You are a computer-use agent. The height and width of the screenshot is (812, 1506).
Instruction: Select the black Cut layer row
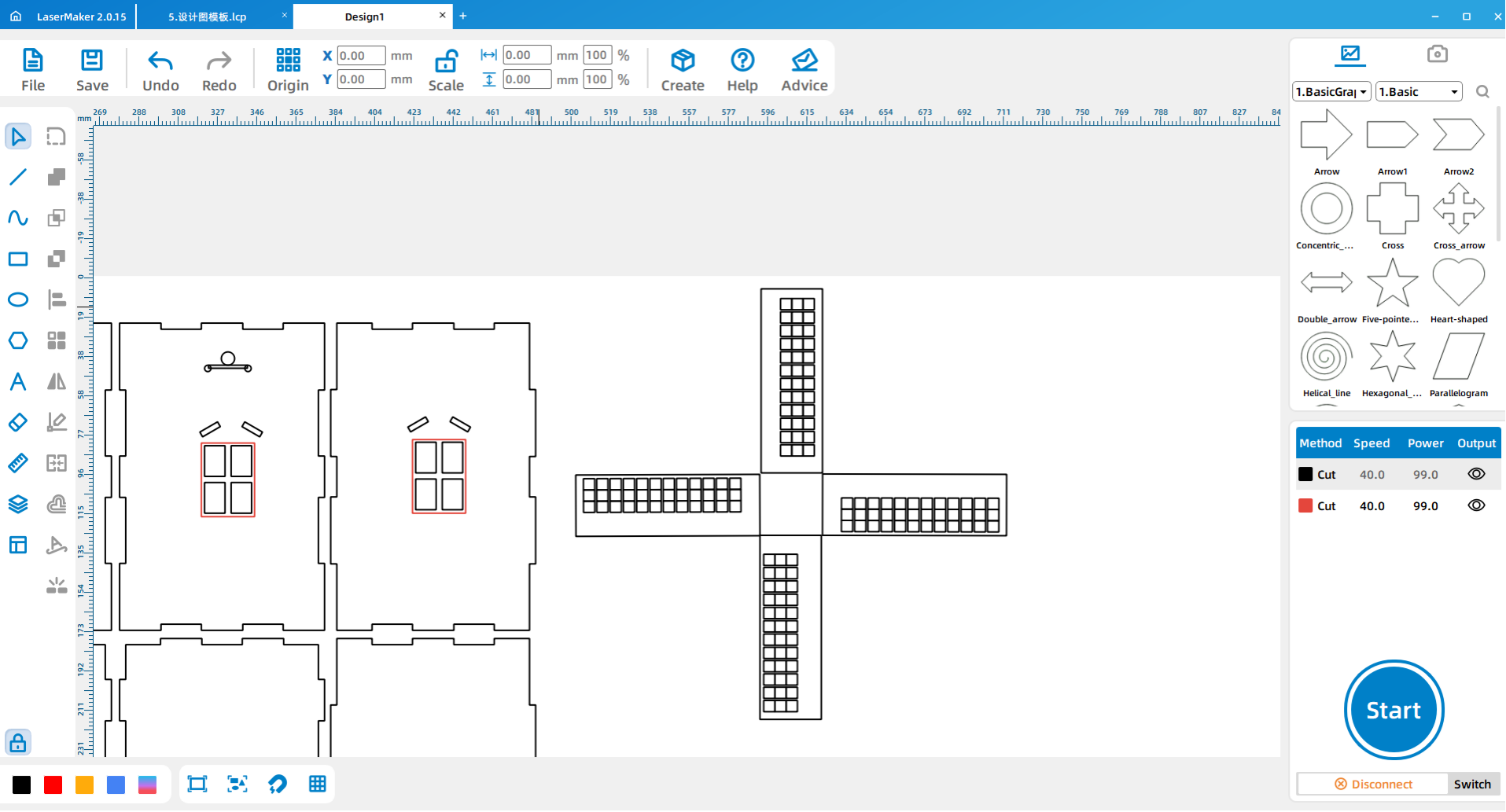coord(1398,474)
